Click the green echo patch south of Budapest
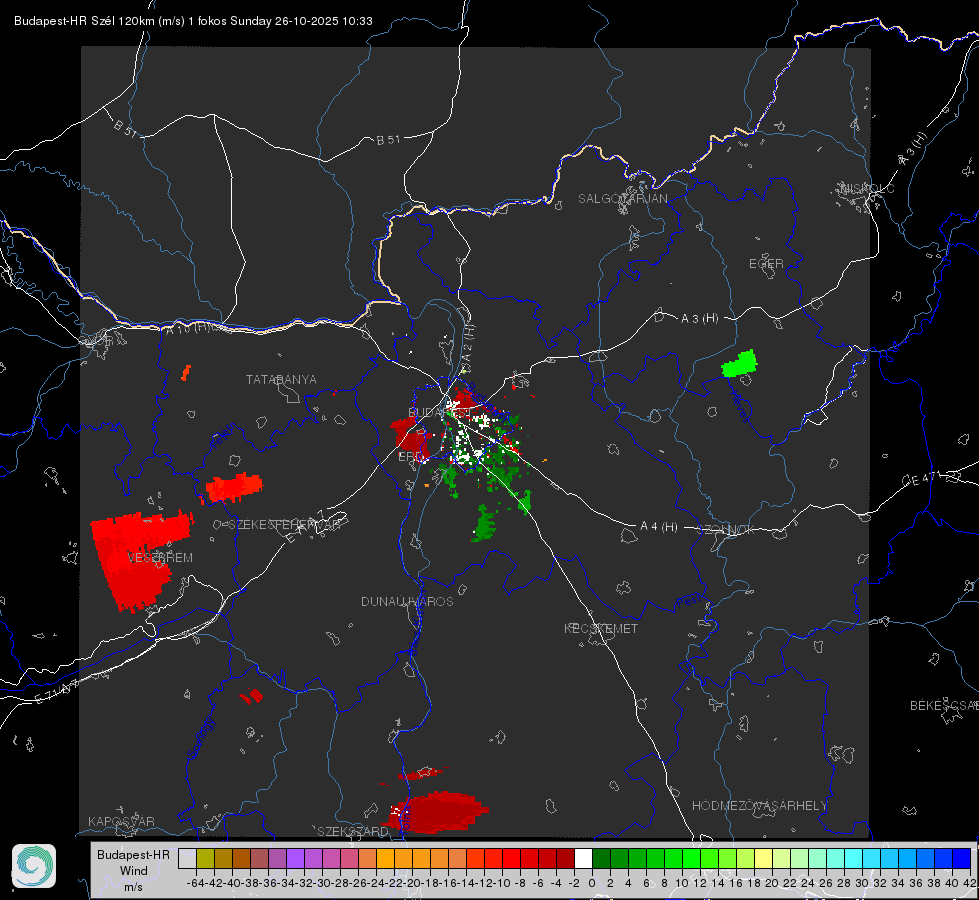Image resolution: width=979 pixels, height=900 pixels. pyautogui.click(x=485, y=523)
